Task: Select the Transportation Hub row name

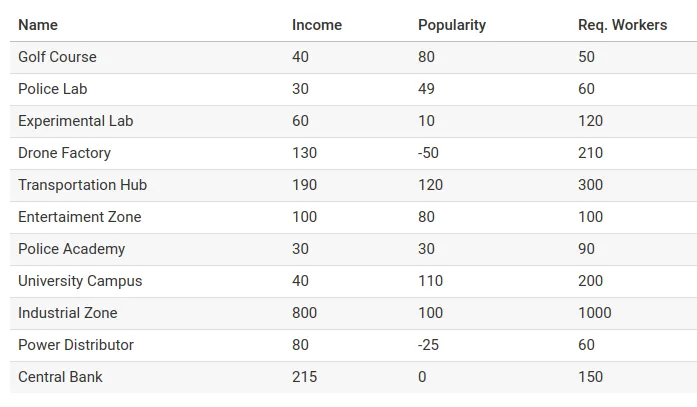Action: tap(82, 185)
